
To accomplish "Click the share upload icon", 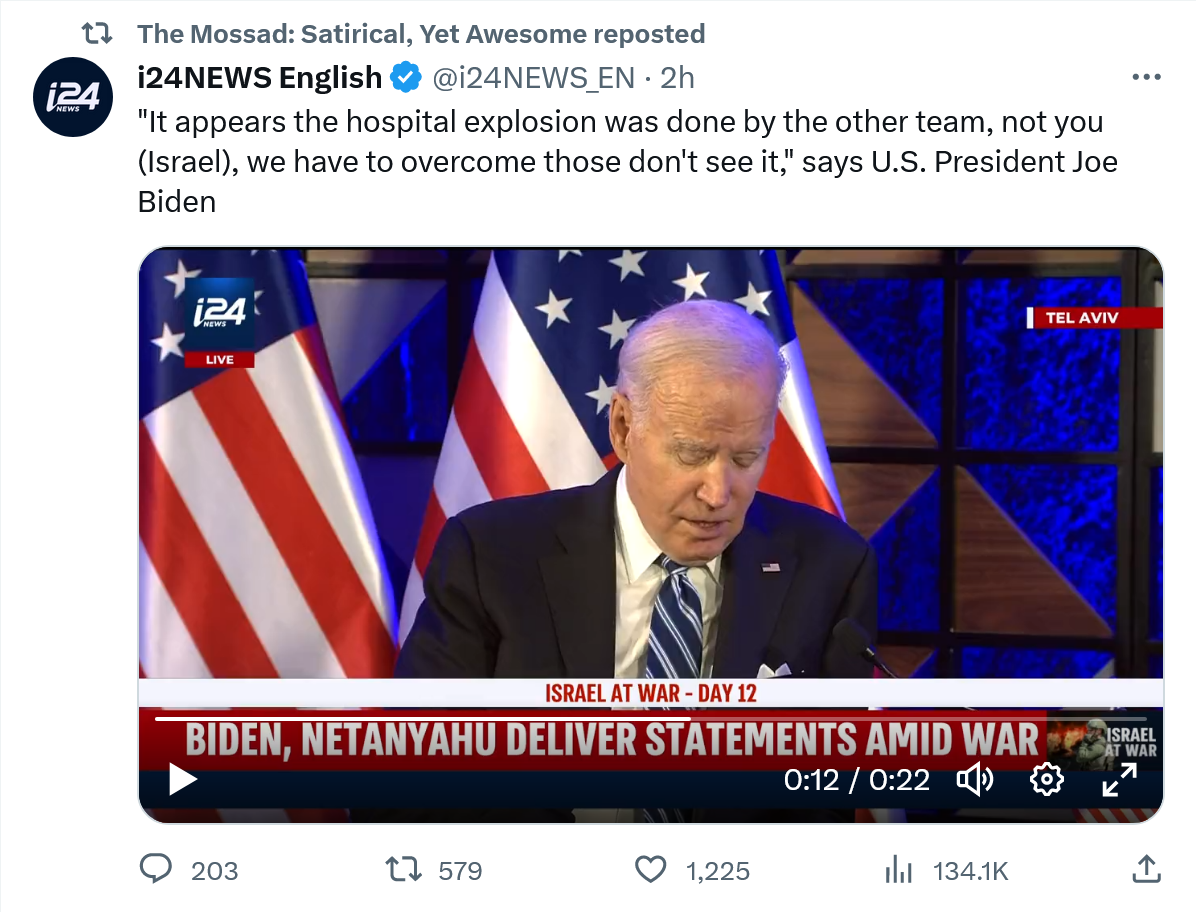I will (1146, 870).
